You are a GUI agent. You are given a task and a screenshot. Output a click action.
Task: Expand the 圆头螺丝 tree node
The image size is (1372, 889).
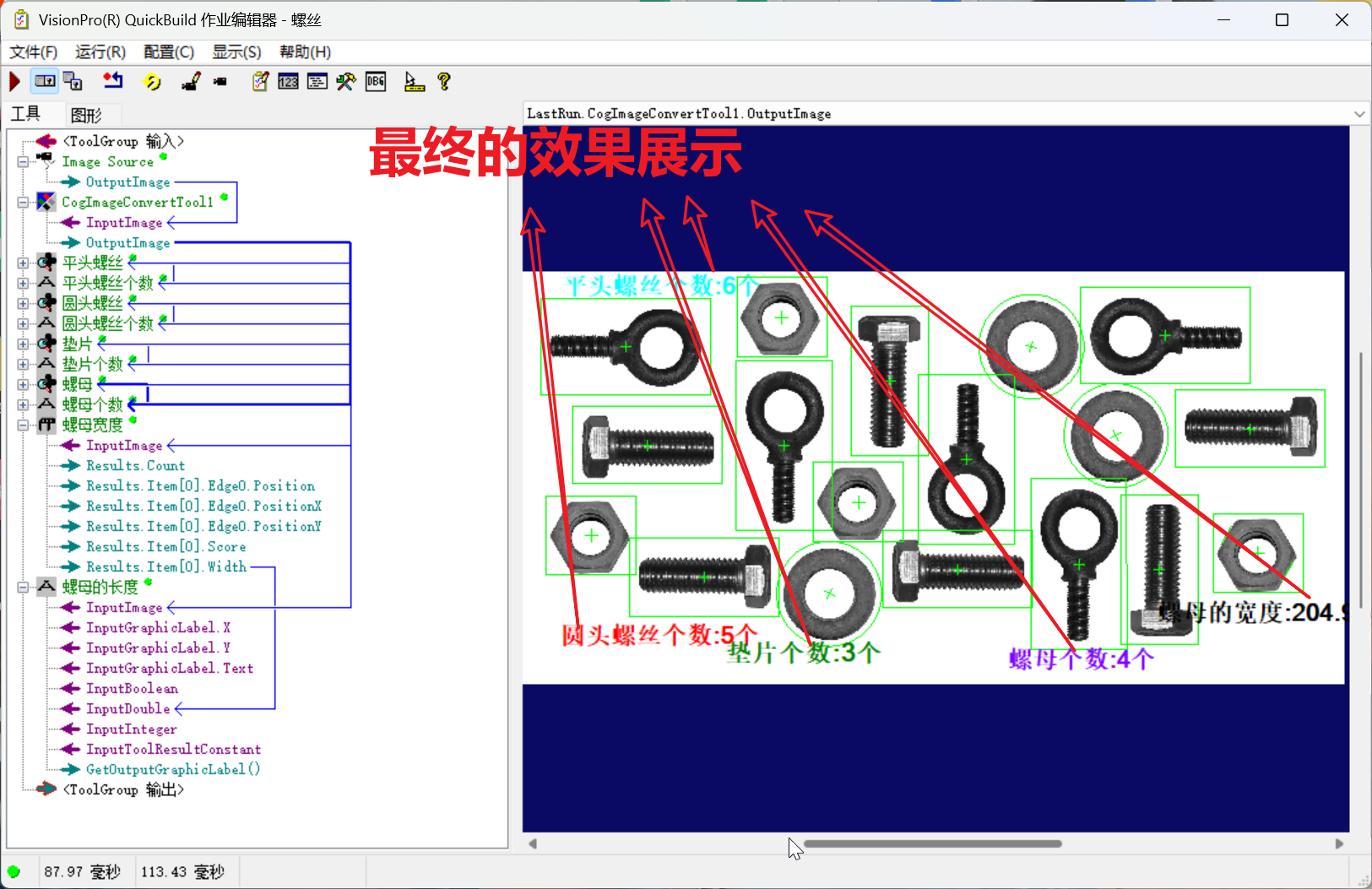pyautogui.click(x=24, y=303)
